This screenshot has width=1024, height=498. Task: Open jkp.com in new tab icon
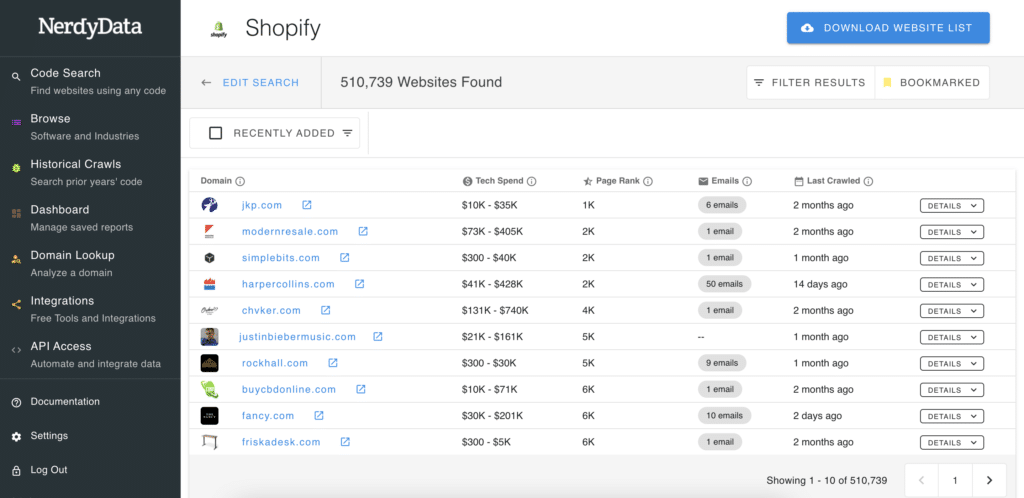coord(306,205)
